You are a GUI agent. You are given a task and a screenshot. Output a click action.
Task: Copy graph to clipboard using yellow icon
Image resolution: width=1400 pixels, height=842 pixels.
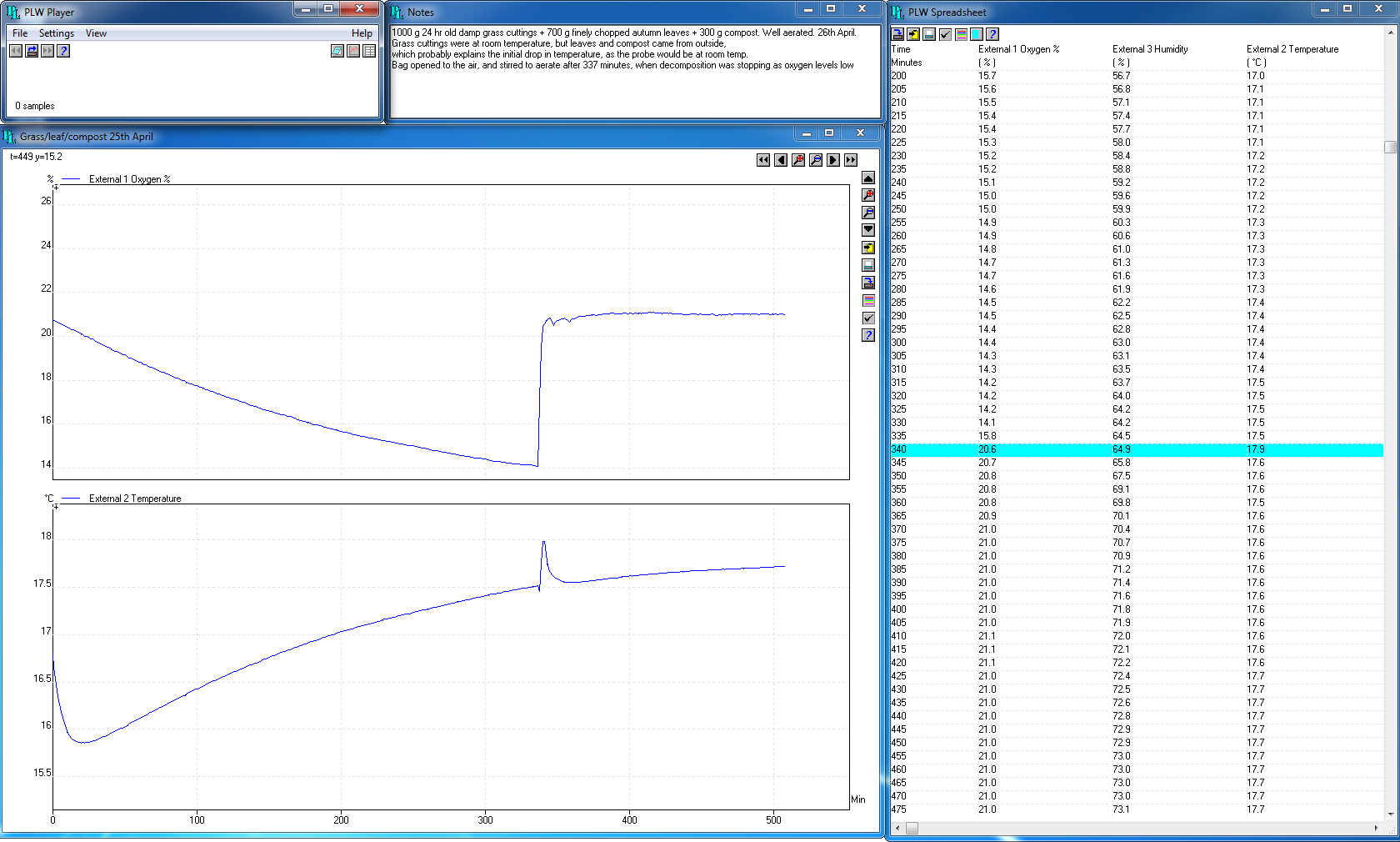tap(868, 248)
